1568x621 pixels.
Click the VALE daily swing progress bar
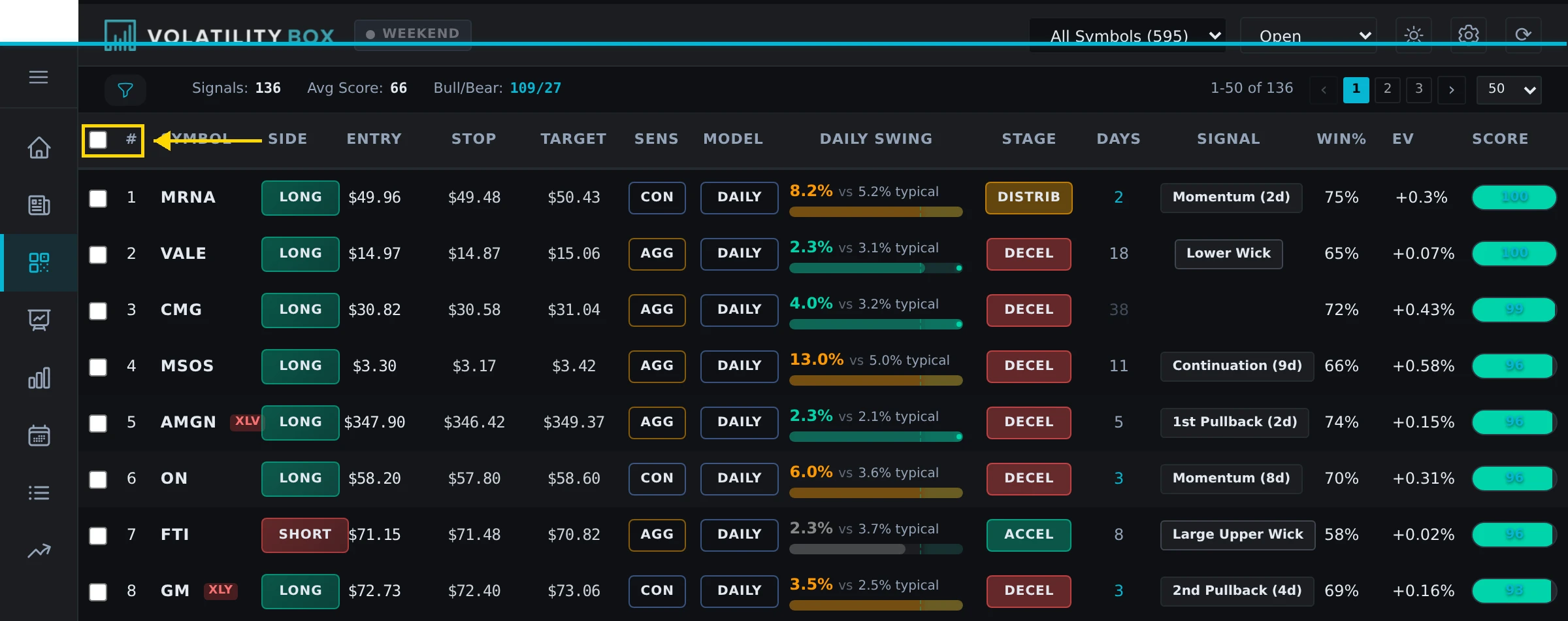click(876, 268)
